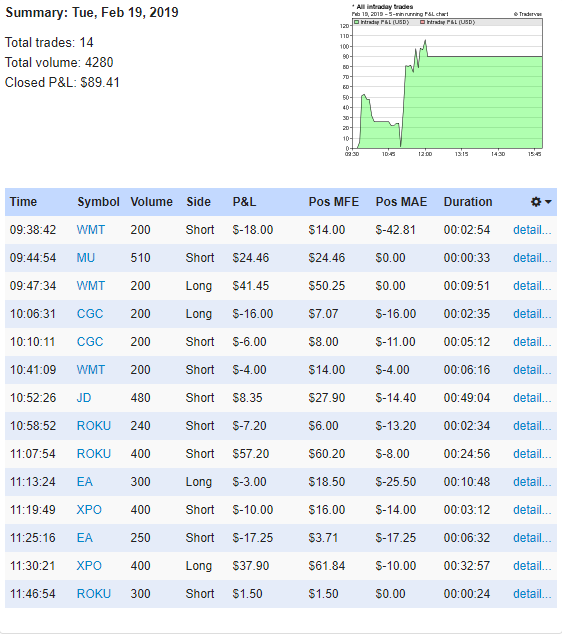Screen dimensions: 562x635
Task: Sort table by Symbol column header
Action: coord(98,202)
